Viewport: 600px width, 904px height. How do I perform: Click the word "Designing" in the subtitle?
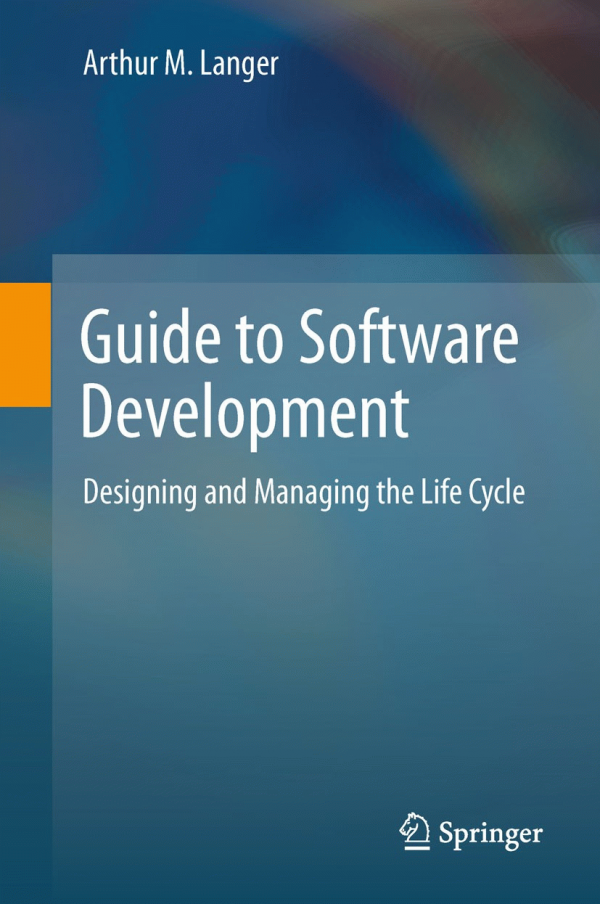tap(136, 493)
